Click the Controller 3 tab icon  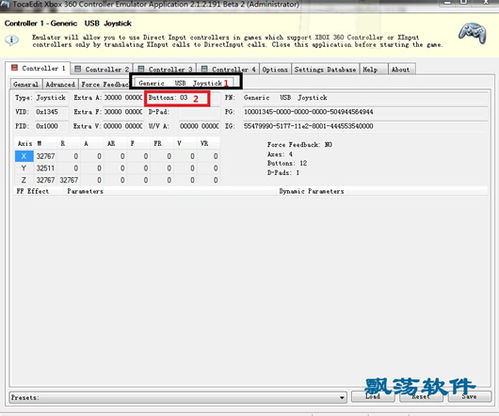pos(141,69)
